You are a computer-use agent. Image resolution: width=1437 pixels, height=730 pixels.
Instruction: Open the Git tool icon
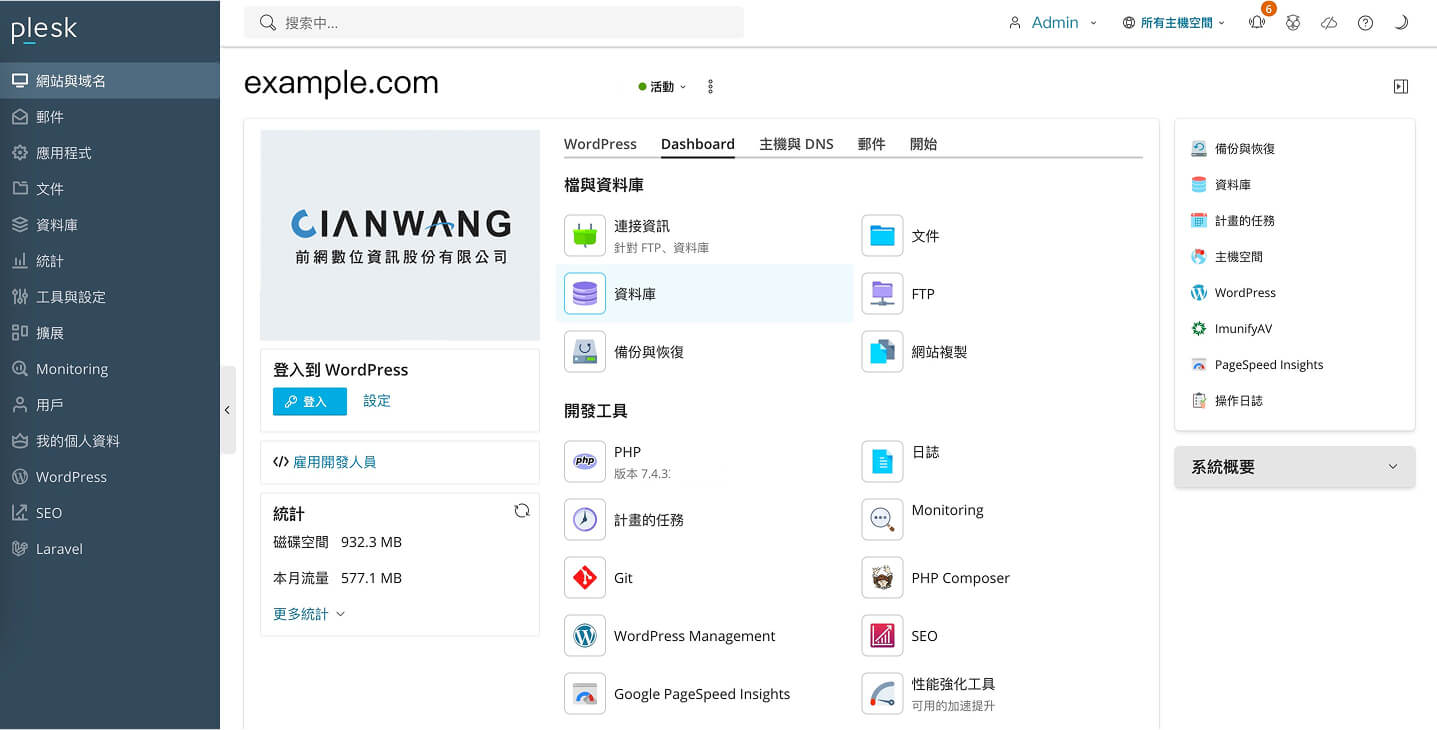coord(585,578)
